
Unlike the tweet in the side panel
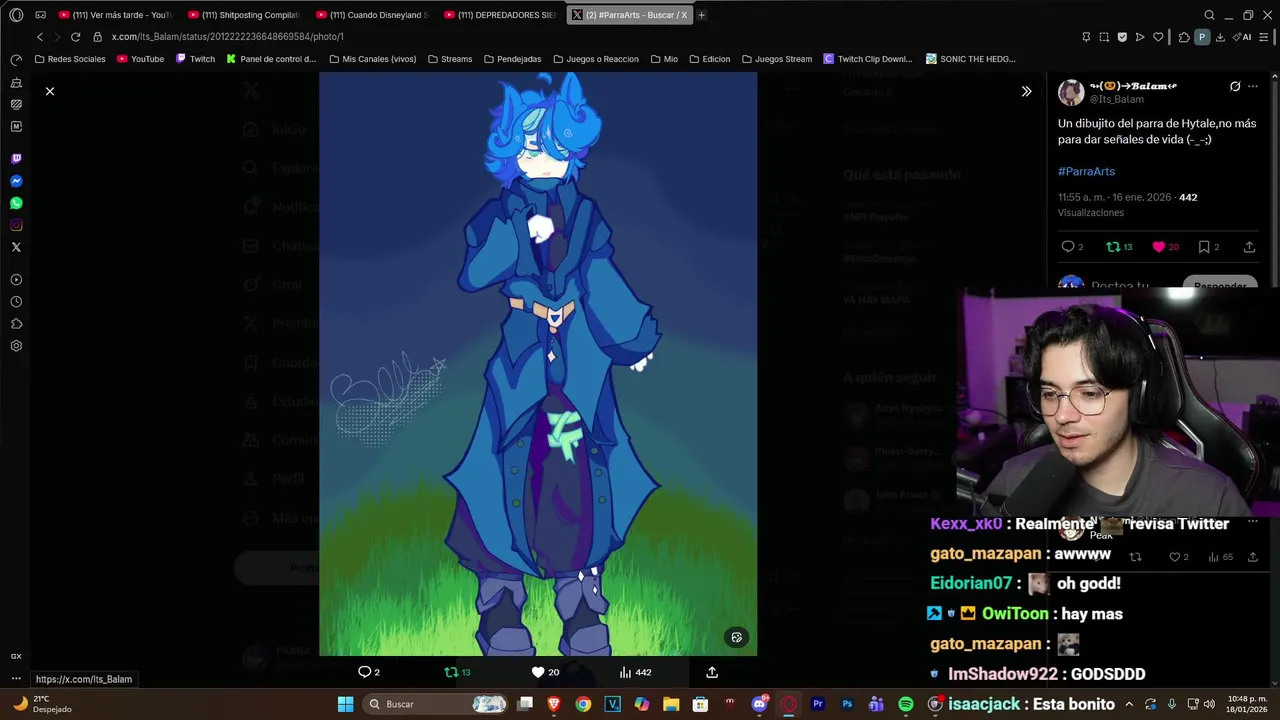[1165, 247]
